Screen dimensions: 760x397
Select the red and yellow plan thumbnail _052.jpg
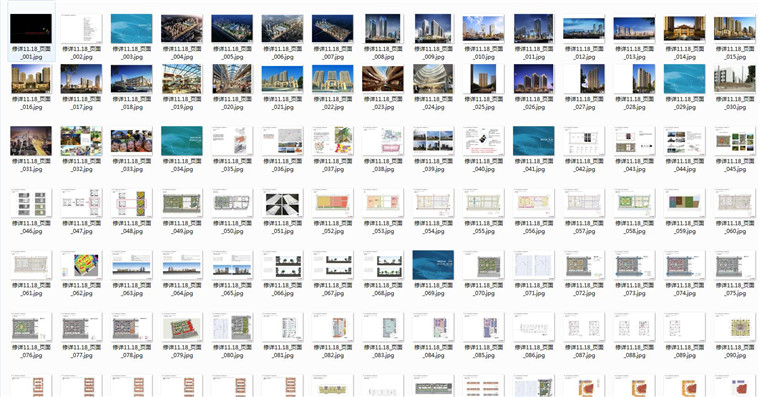click(332, 203)
